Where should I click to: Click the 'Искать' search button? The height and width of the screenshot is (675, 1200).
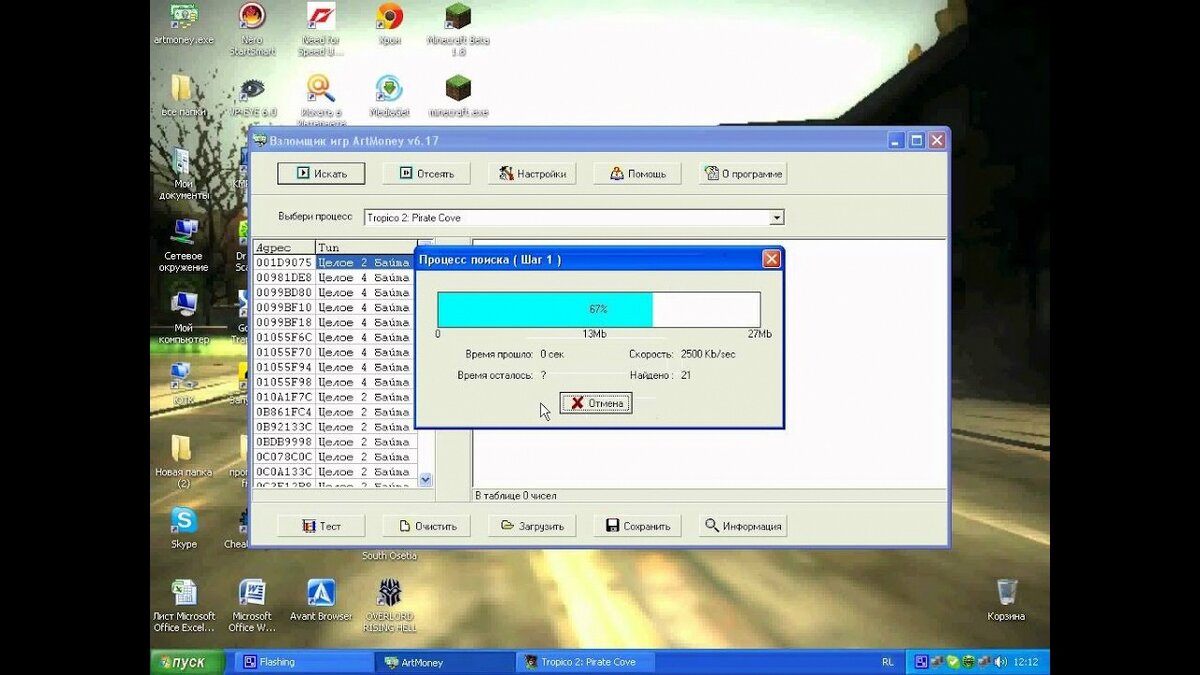(x=321, y=173)
